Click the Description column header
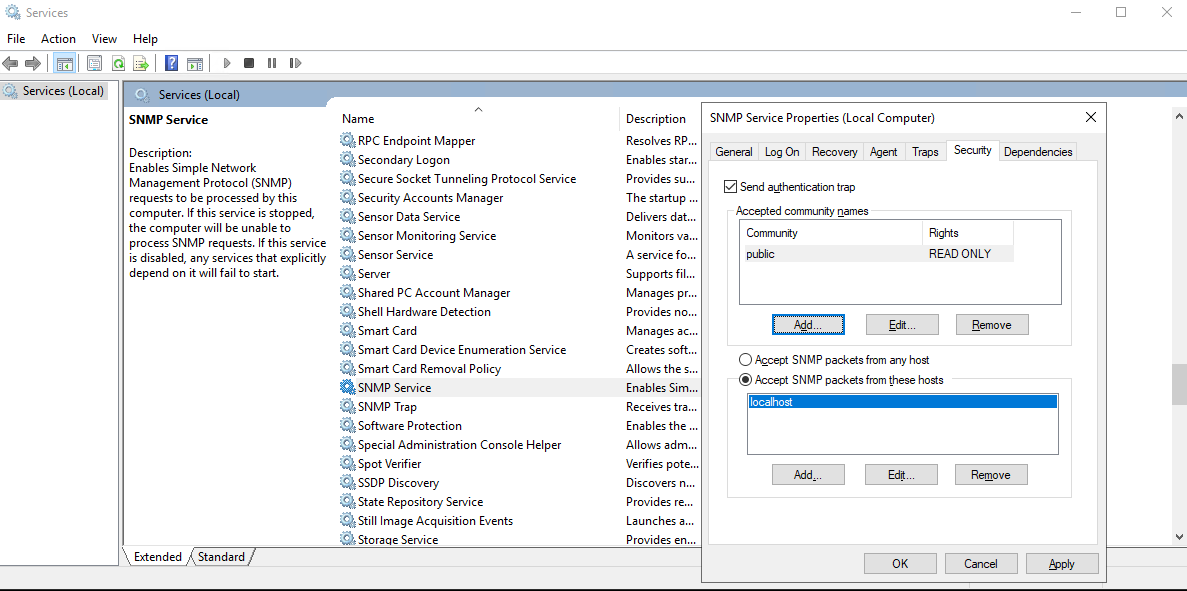The width and height of the screenshot is (1187, 591). [660, 119]
